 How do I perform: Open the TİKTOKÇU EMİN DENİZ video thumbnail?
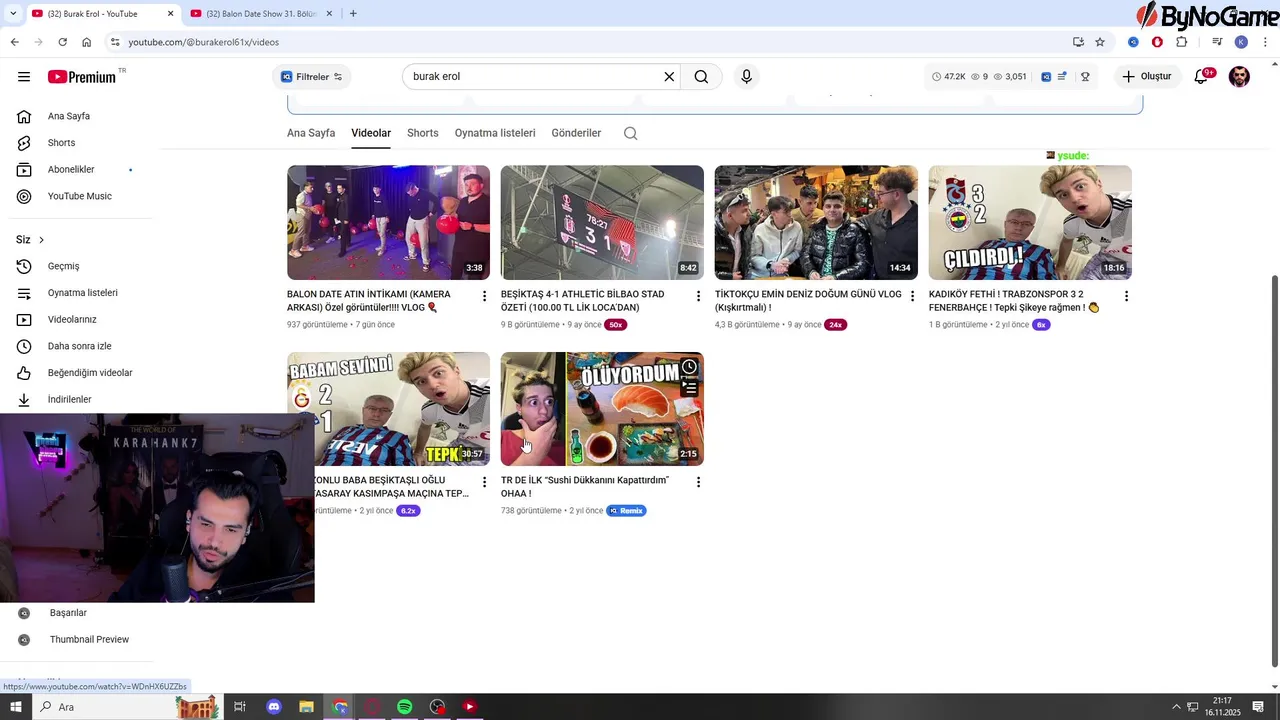(x=816, y=222)
